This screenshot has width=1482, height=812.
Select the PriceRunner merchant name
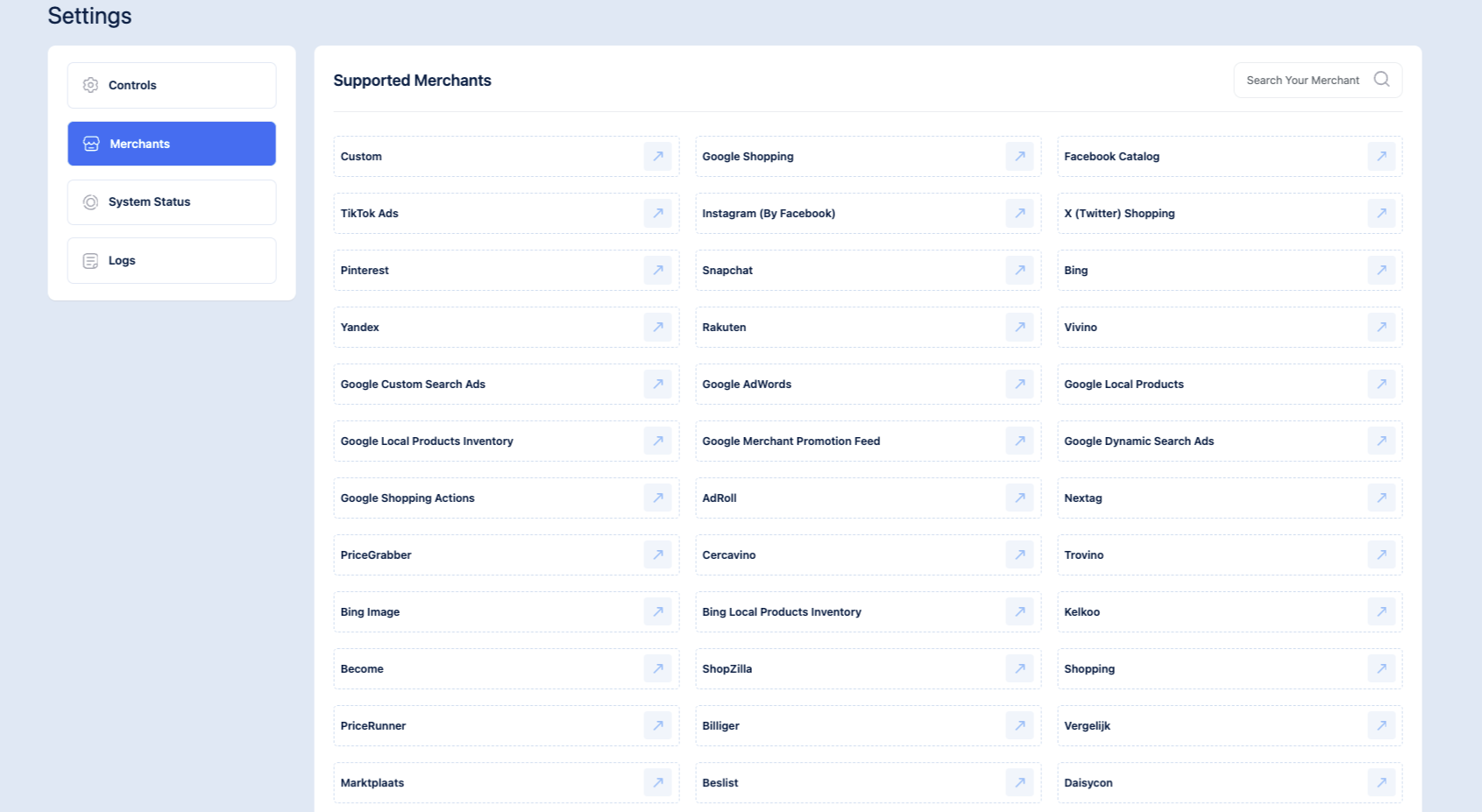click(x=373, y=726)
